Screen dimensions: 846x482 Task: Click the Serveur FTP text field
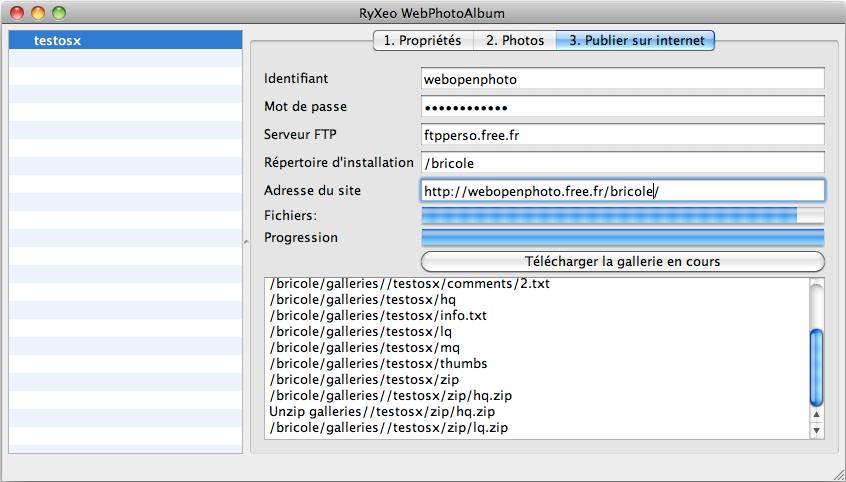[x=623, y=135]
